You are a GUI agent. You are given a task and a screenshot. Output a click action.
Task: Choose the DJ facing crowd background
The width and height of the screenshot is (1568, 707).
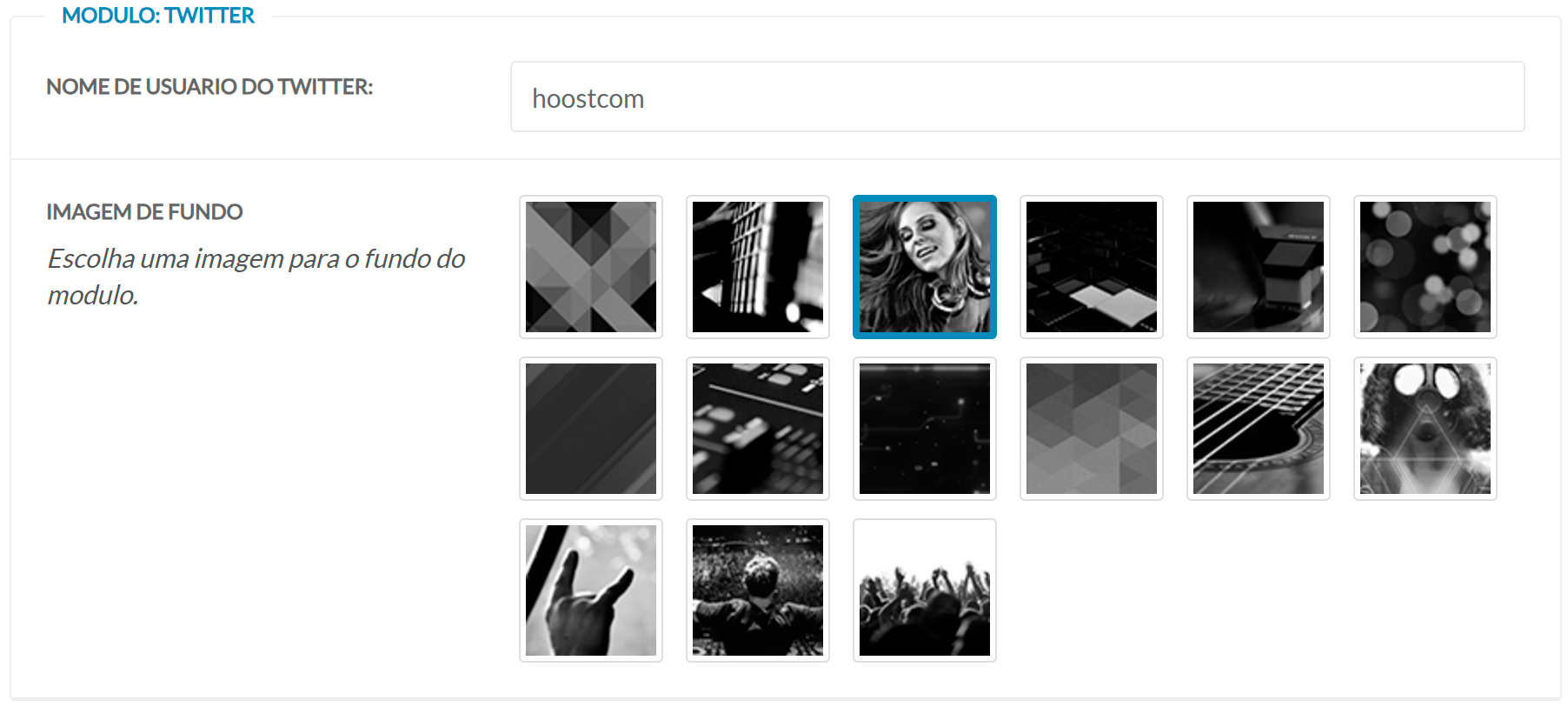point(758,590)
